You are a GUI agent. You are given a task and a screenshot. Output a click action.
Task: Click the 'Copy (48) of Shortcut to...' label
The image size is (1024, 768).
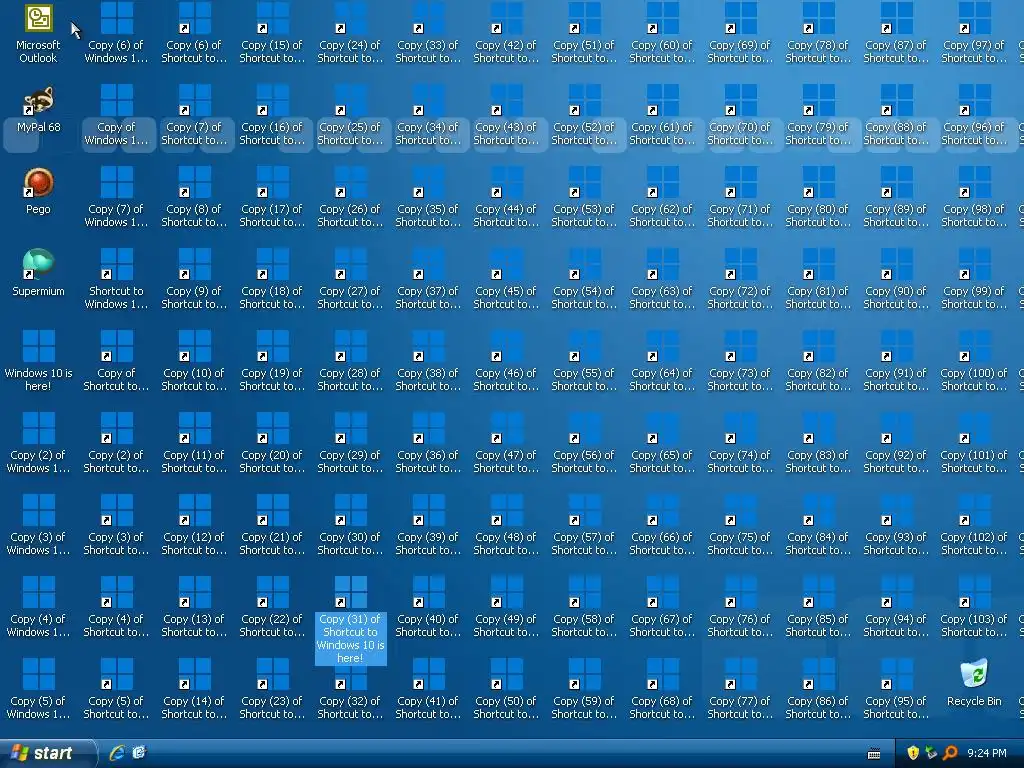click(x=506, y=543)
